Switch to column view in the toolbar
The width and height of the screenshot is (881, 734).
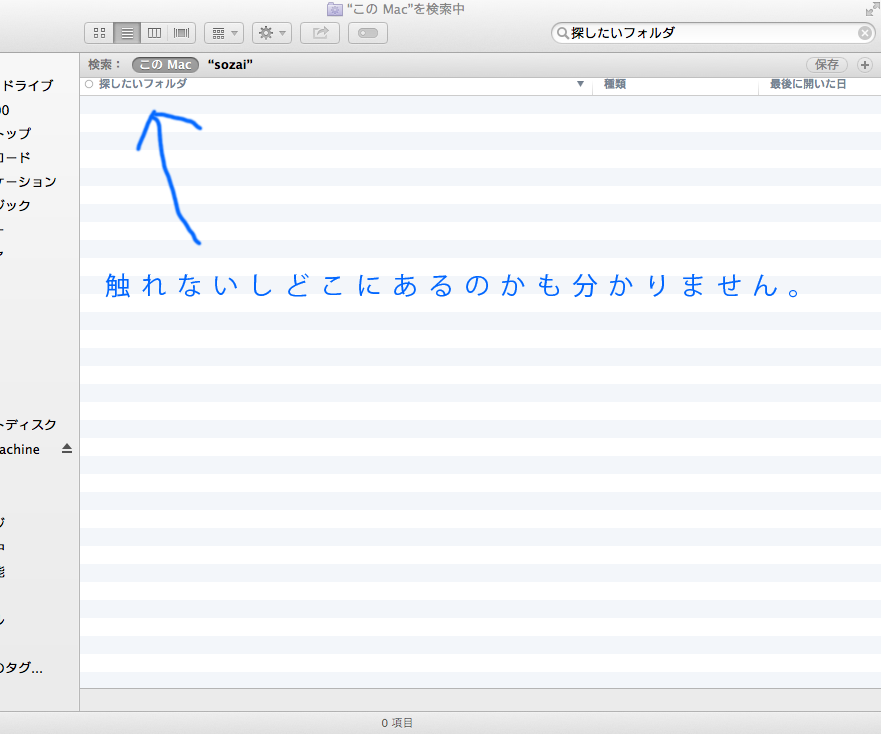point(154,33)
